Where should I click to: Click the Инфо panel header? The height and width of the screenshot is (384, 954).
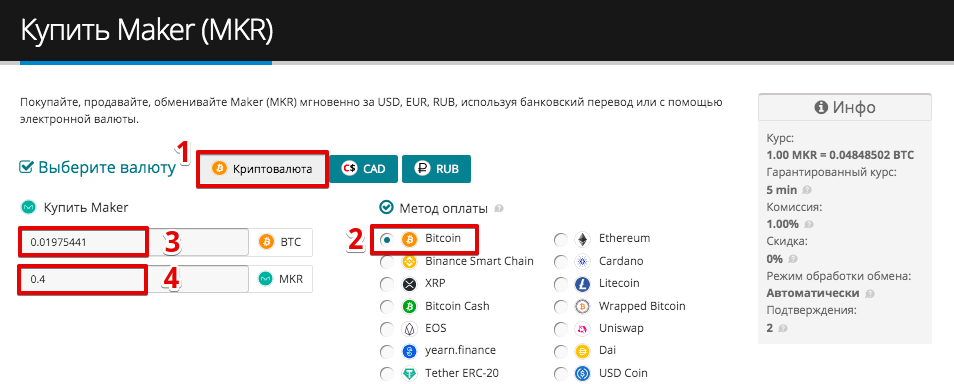pos(844,108)
